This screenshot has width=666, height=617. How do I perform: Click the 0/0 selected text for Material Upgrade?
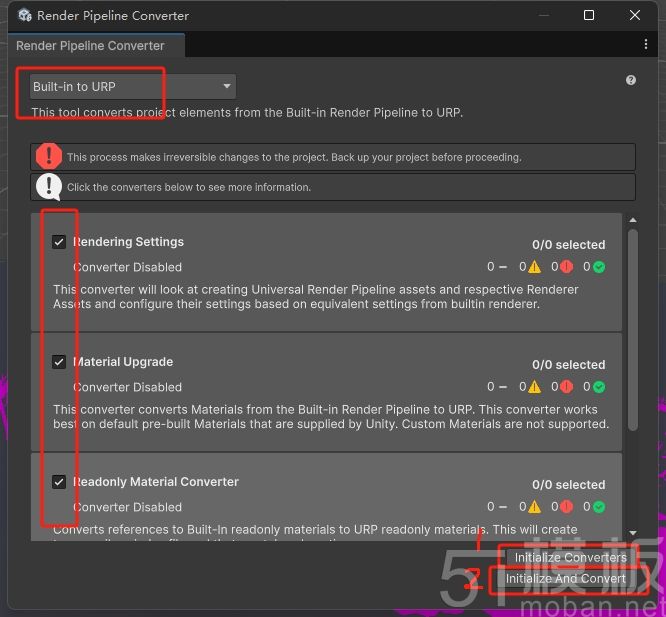[568, 365]
